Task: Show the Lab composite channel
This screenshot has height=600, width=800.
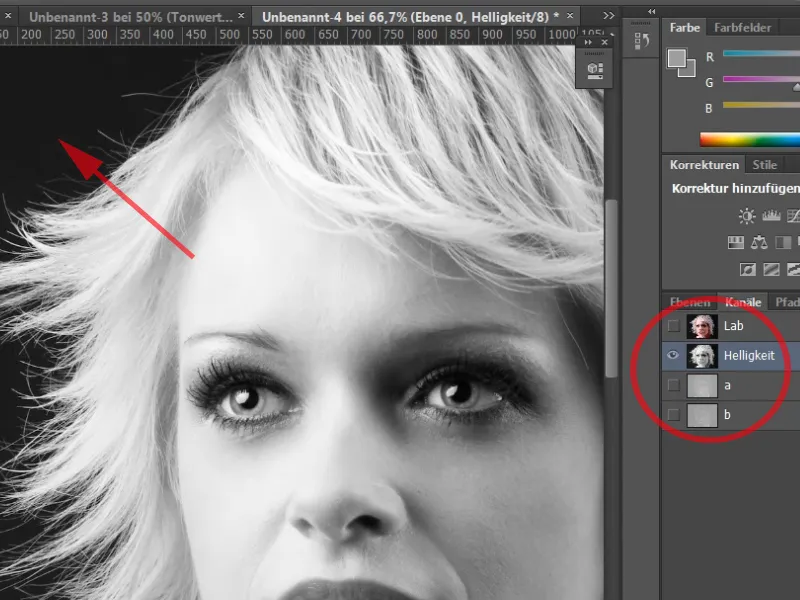Action: [673, 326]
